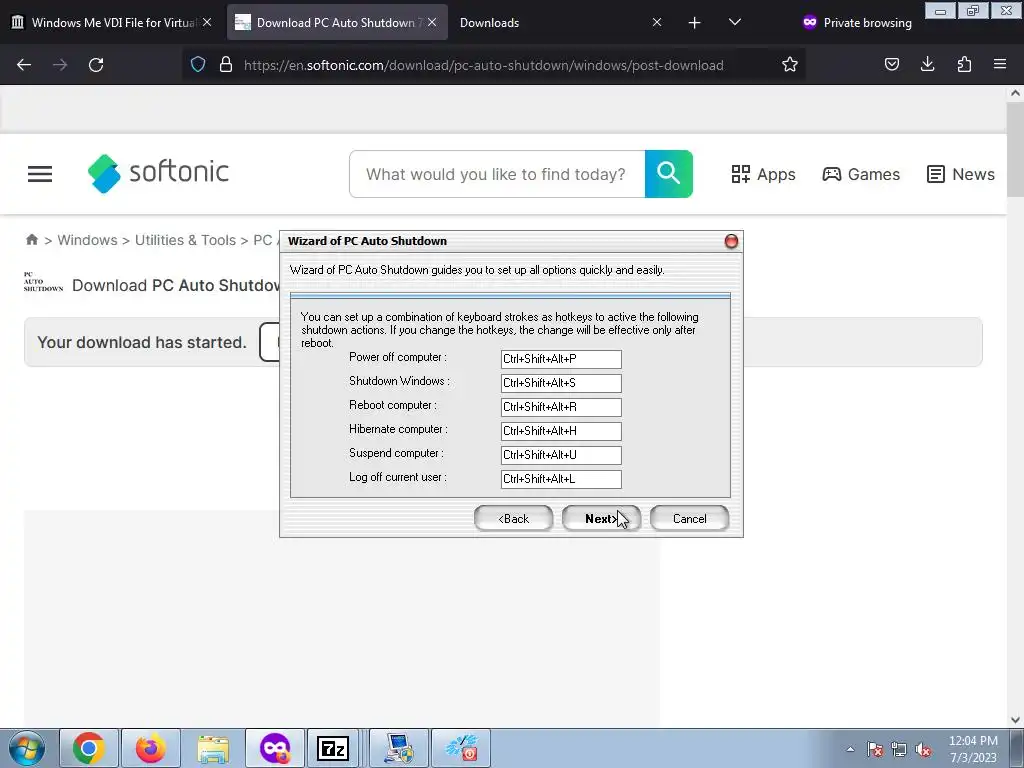The height and width of the screenshot is (768, 1024).
Task: Open the News section
Action: click(x=961, y=174)
